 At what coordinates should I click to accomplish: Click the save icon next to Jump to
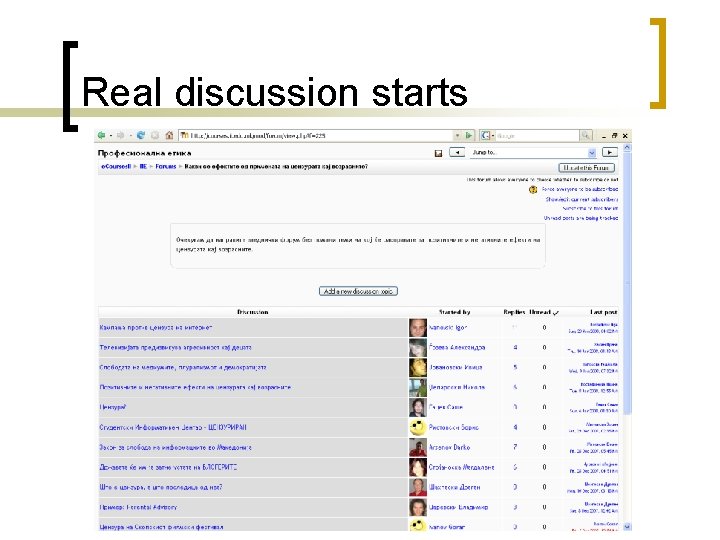tap(438, 153)
